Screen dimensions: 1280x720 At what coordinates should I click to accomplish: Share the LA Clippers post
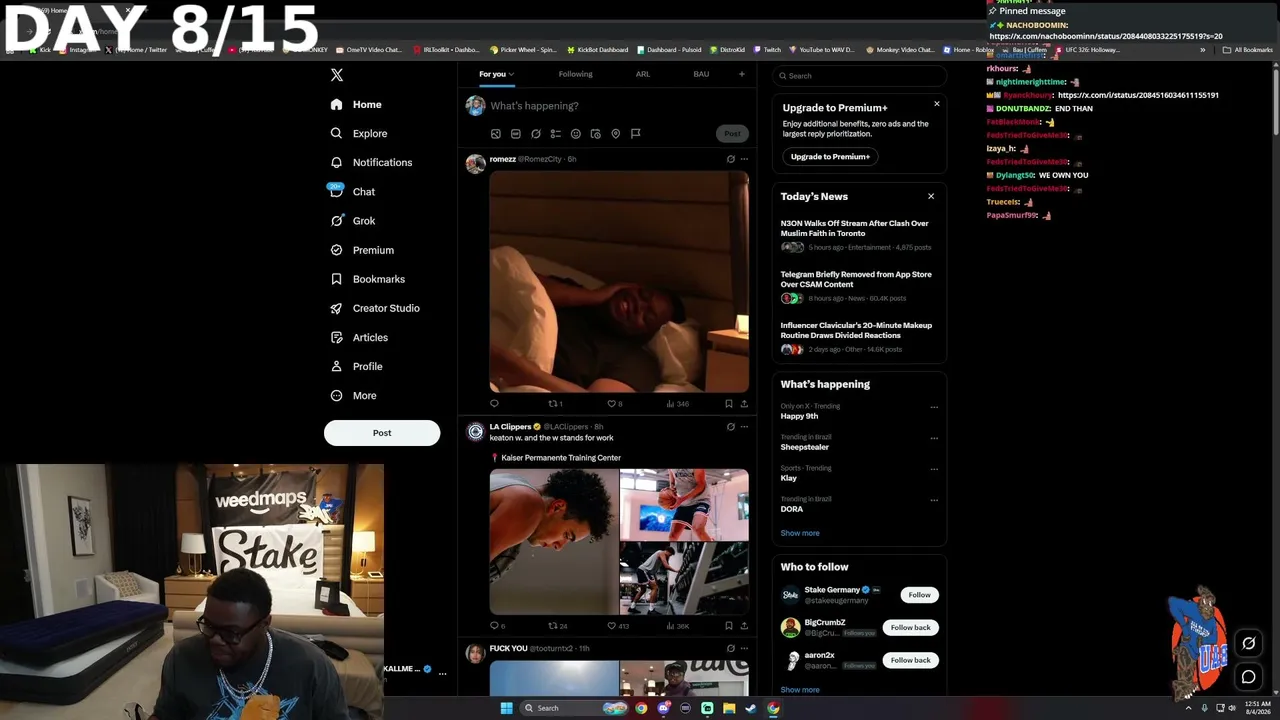pyautogui.click(x=744, y=626)
